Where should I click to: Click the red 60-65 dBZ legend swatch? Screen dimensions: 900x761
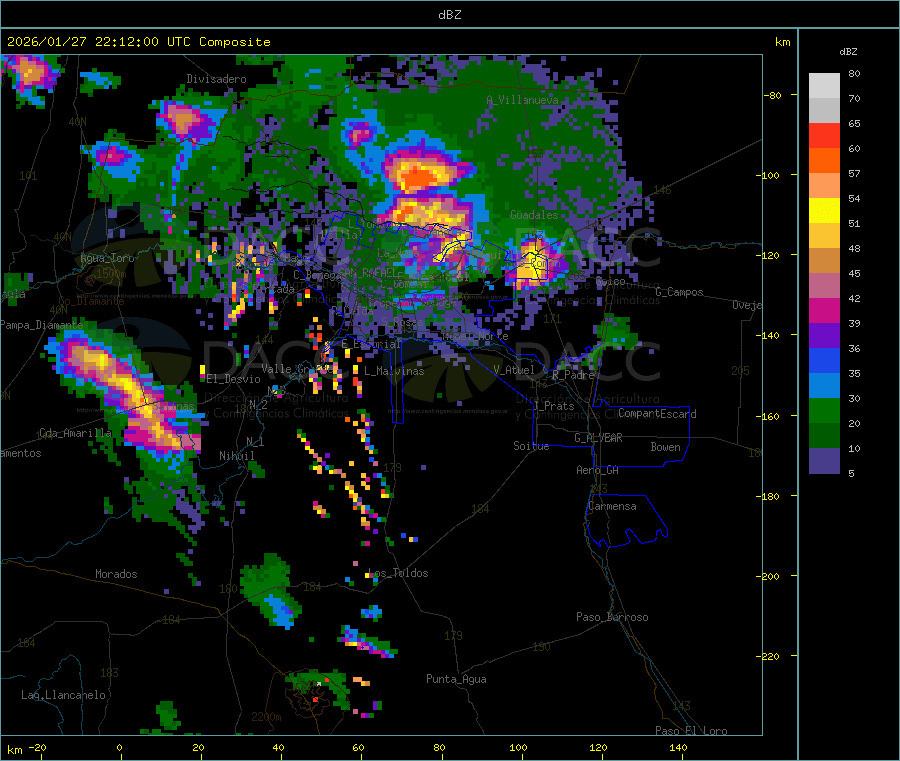click(824, 135)
